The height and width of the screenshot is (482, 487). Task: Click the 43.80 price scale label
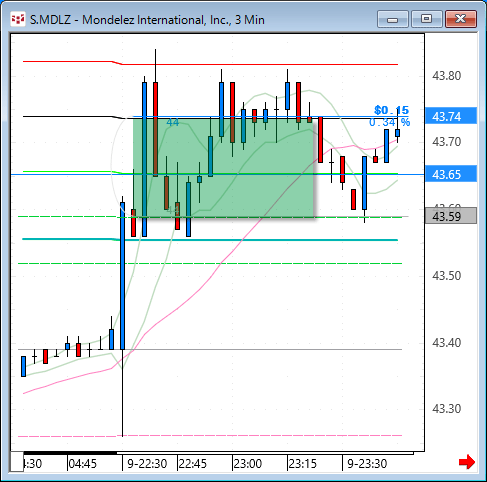(x=447, y=76)
